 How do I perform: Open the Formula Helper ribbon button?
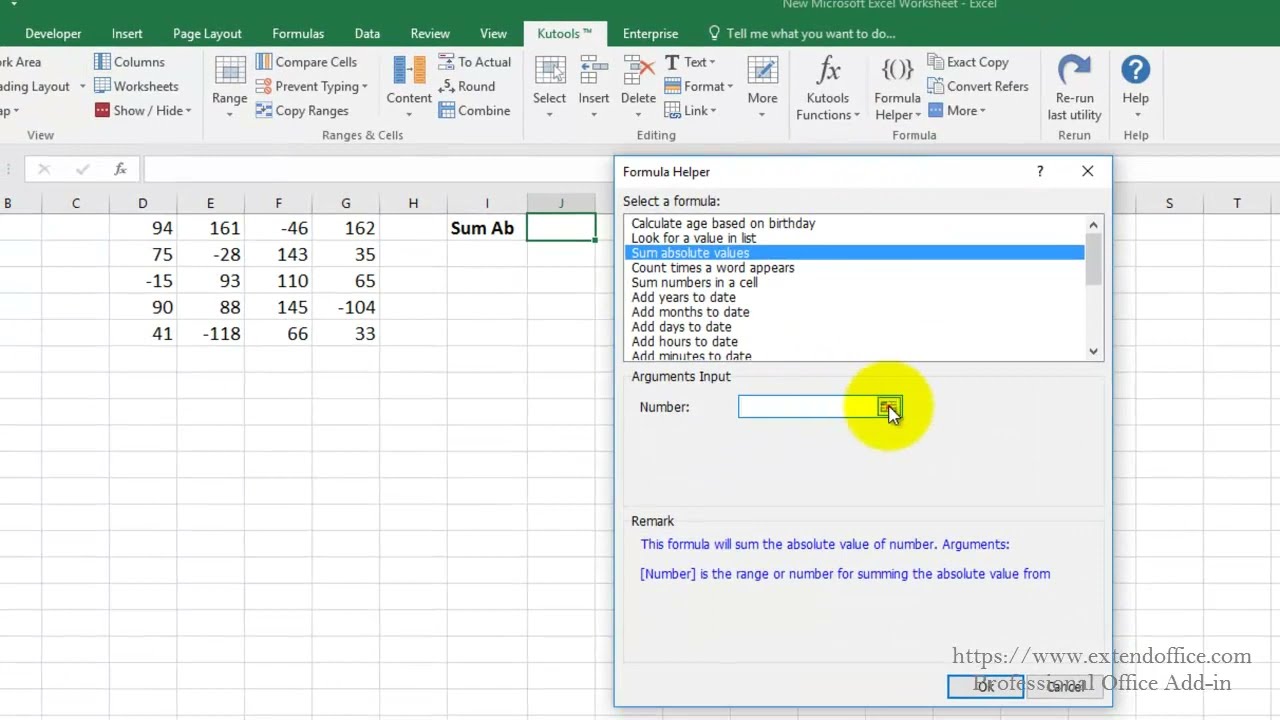(x=897, y=88)
